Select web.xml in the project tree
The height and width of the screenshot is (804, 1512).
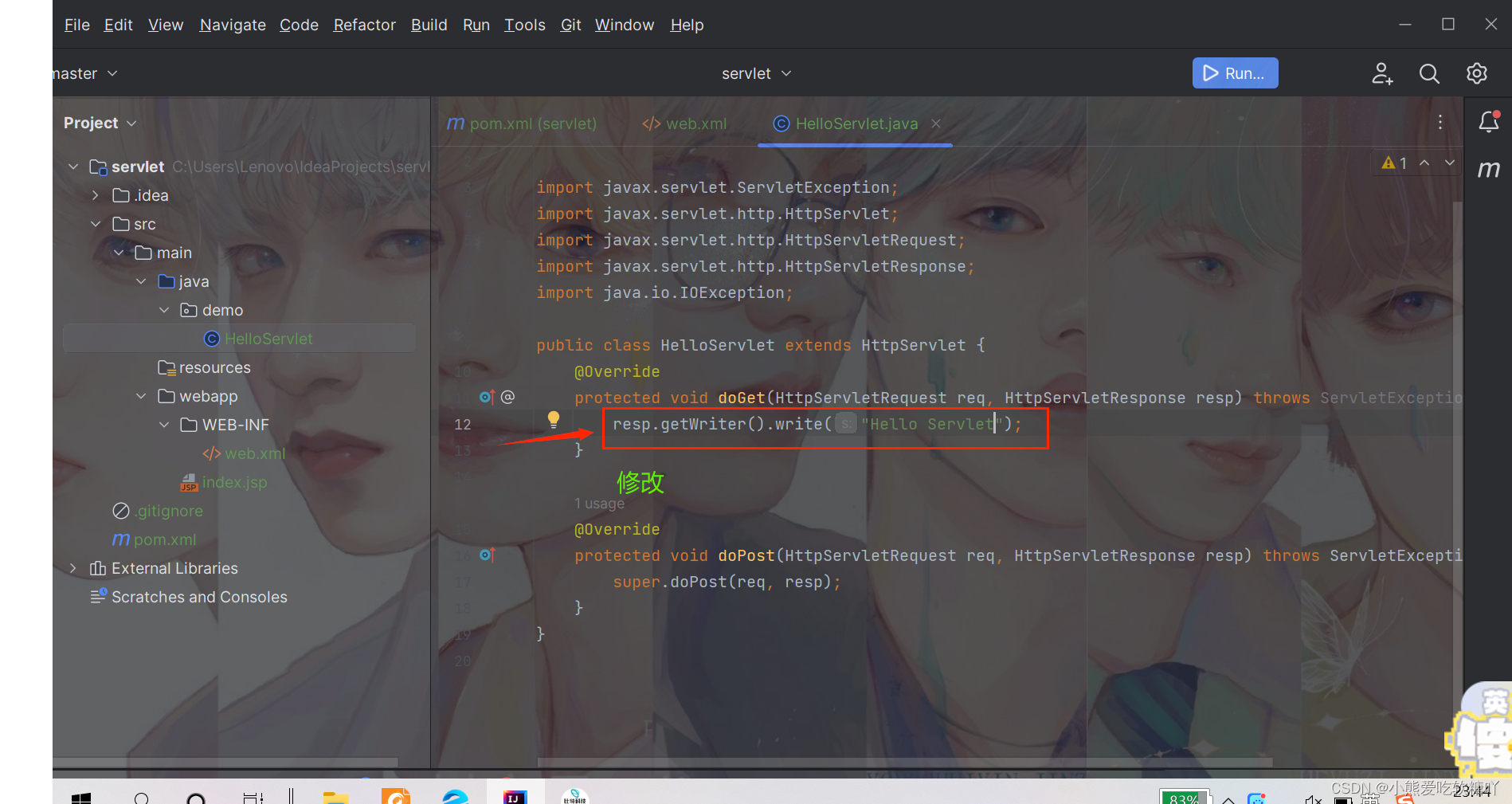[x=244, y=453]
